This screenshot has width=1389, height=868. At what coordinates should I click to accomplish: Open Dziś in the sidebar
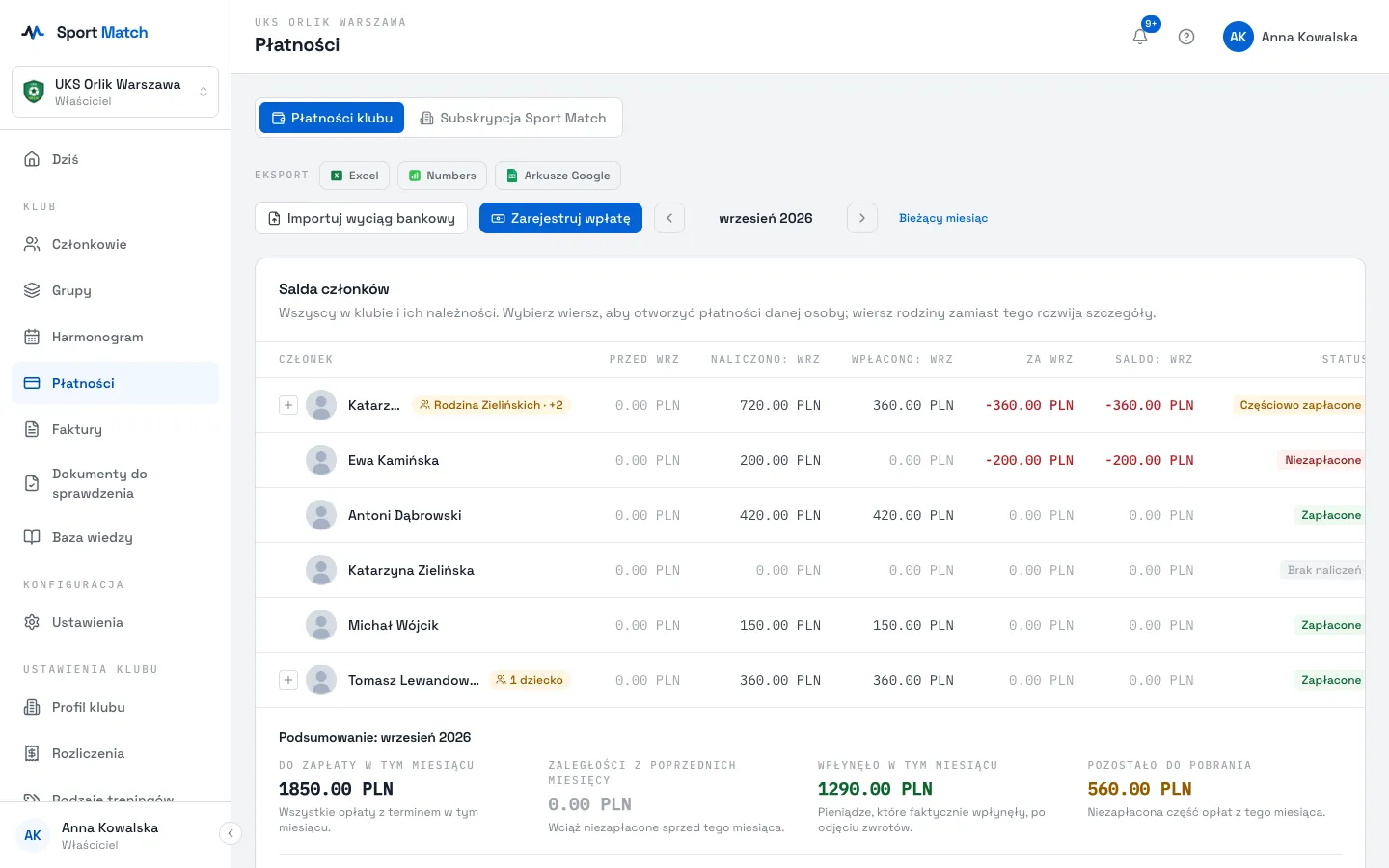click(x=115, y=159)
